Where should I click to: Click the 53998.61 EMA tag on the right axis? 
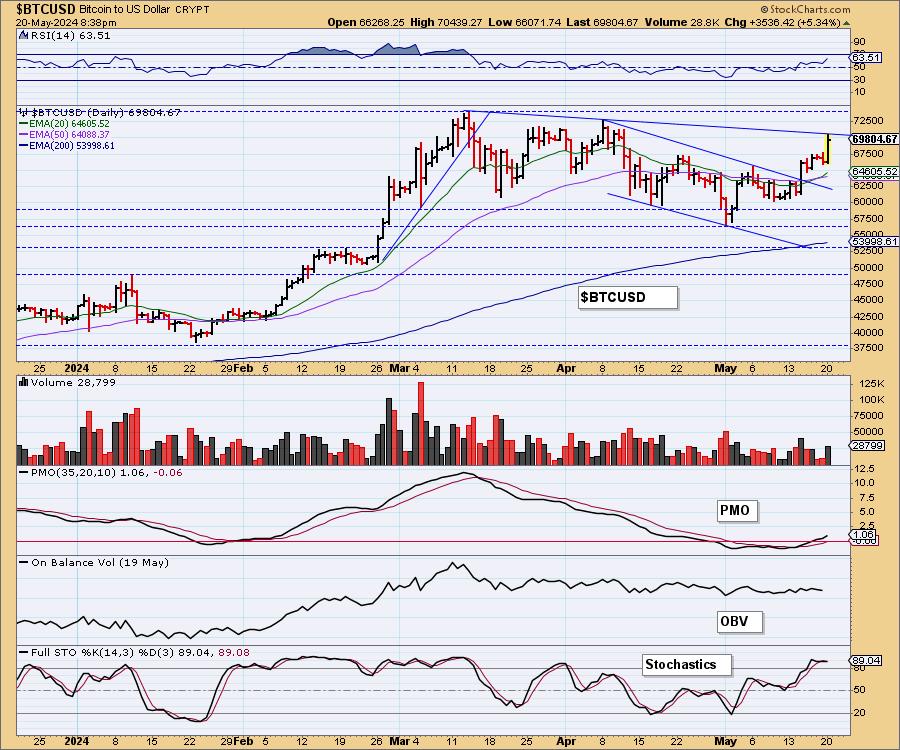(874, 242)
